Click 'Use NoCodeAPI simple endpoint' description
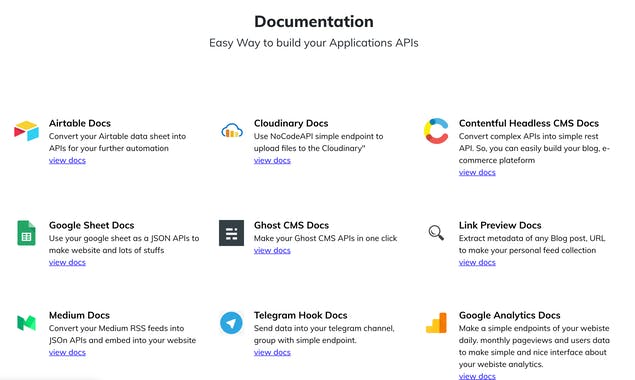 point(318,142)
